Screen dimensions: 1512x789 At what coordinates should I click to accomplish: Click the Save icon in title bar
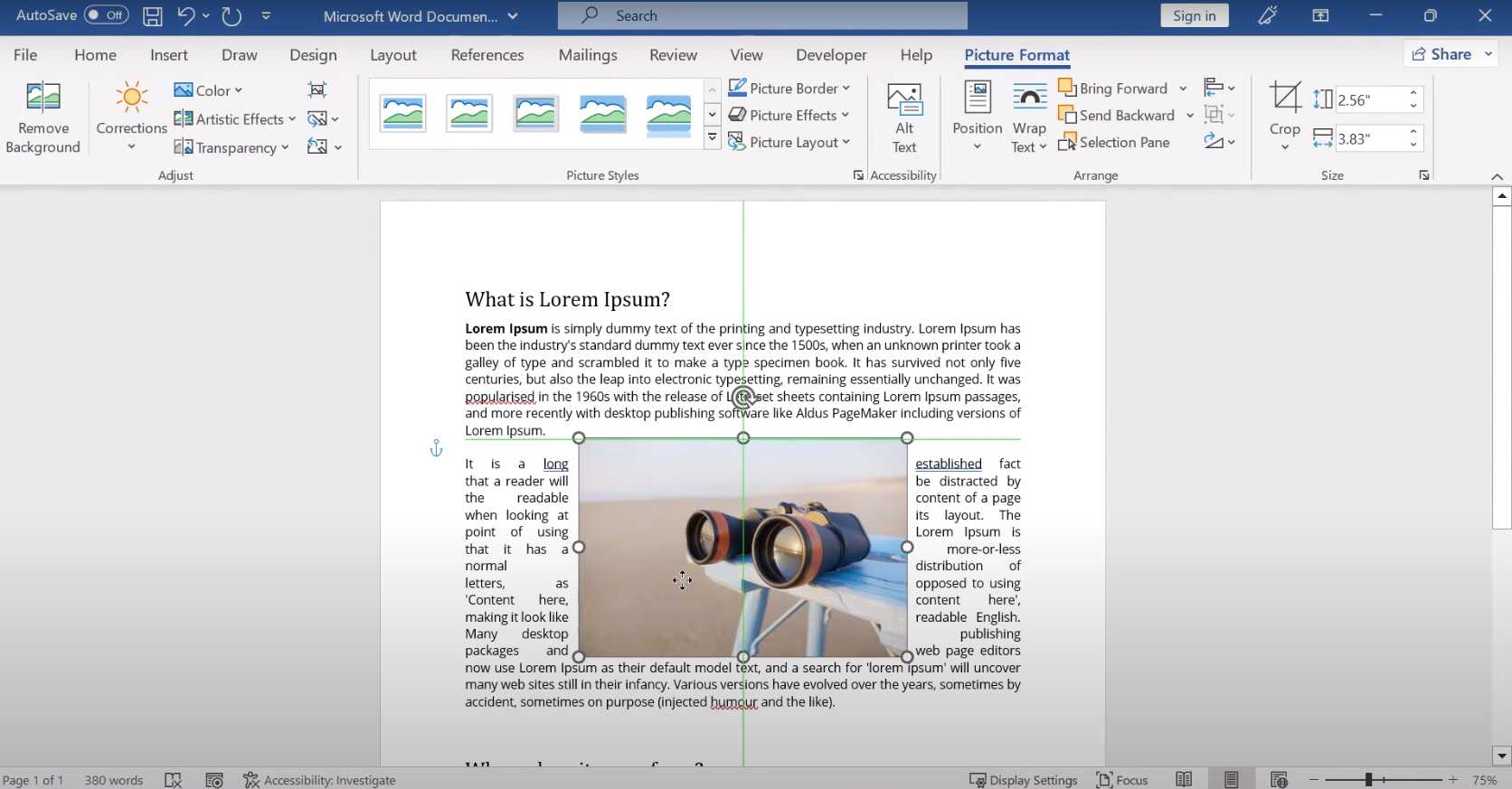point(153,16)
